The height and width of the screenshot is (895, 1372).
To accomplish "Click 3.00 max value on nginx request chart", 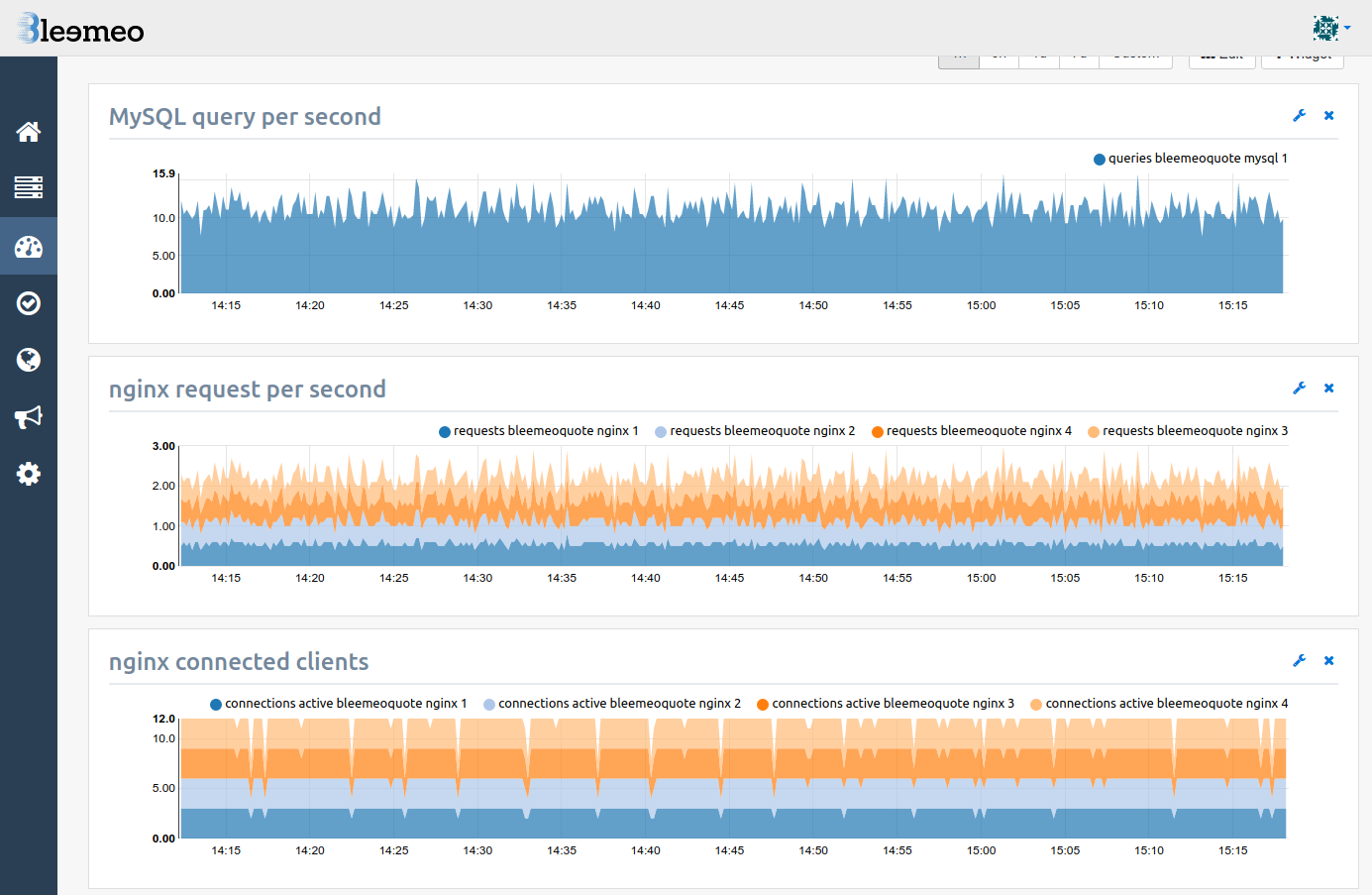I will pyautogui.click(x=163, y=446).
